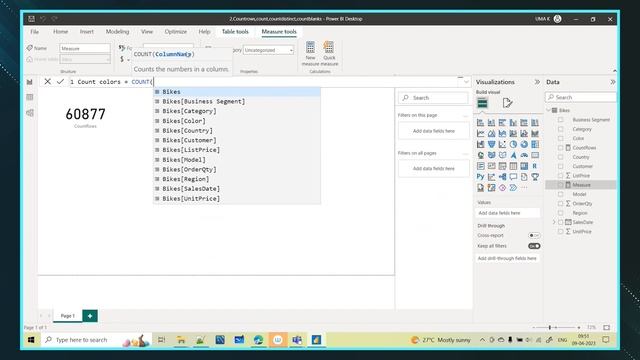Choose the ribbon chart visual
Screen dimensions: 640x360
click(535, 133)
